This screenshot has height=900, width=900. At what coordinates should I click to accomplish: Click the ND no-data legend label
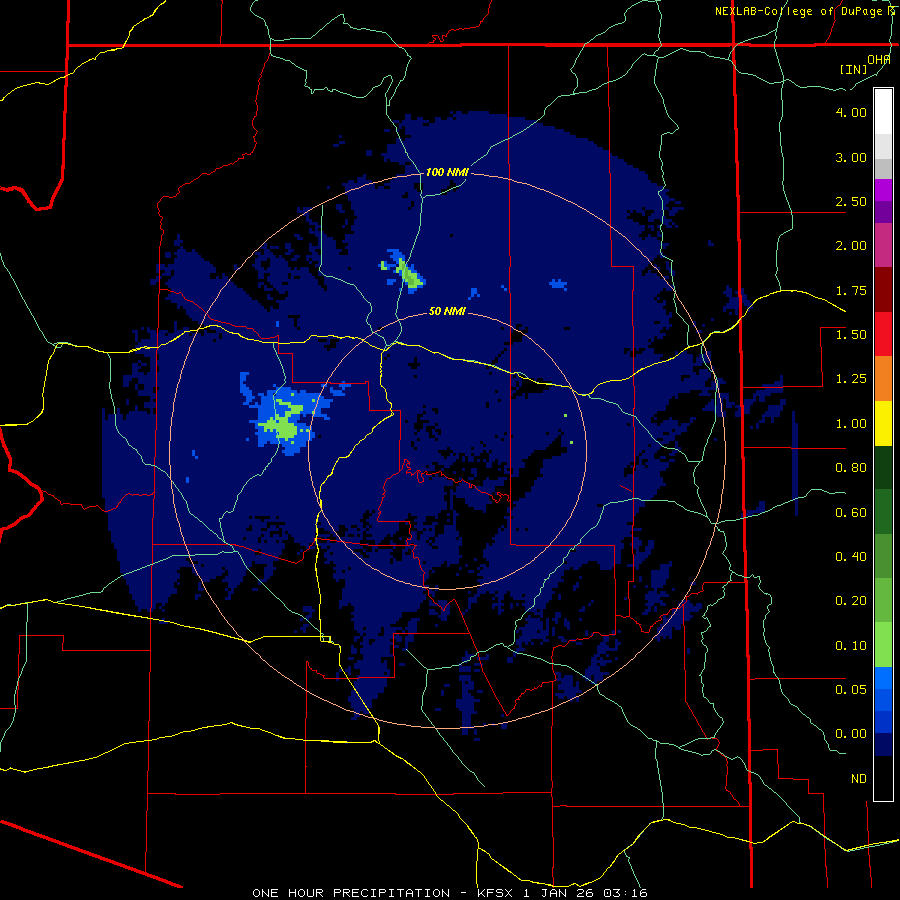coord(859,779)
